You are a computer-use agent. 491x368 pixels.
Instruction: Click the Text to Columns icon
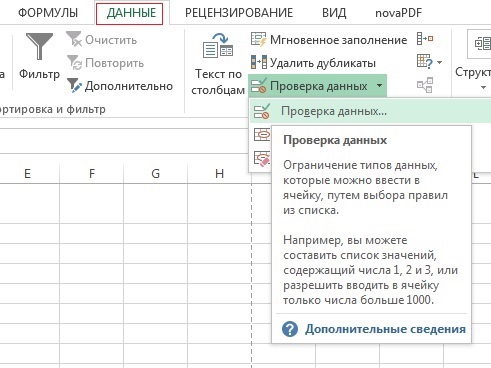pos(218,46)
